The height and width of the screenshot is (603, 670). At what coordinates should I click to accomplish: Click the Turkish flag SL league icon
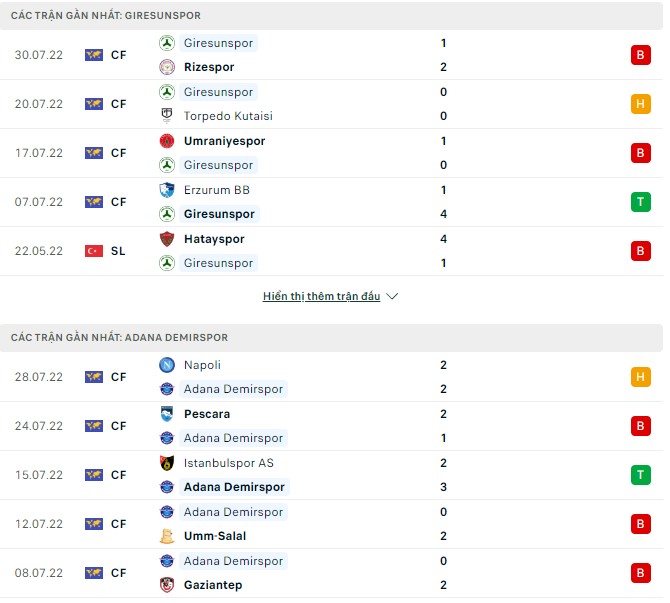point(94,251)
